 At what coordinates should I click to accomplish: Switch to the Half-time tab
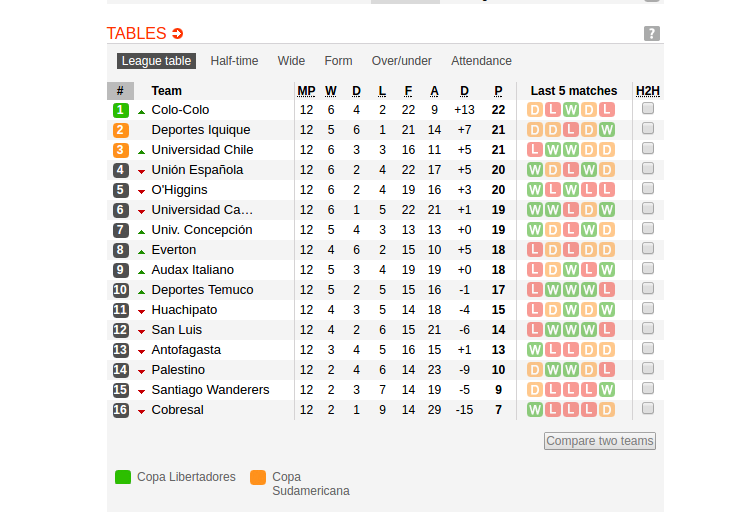(234, 61)
